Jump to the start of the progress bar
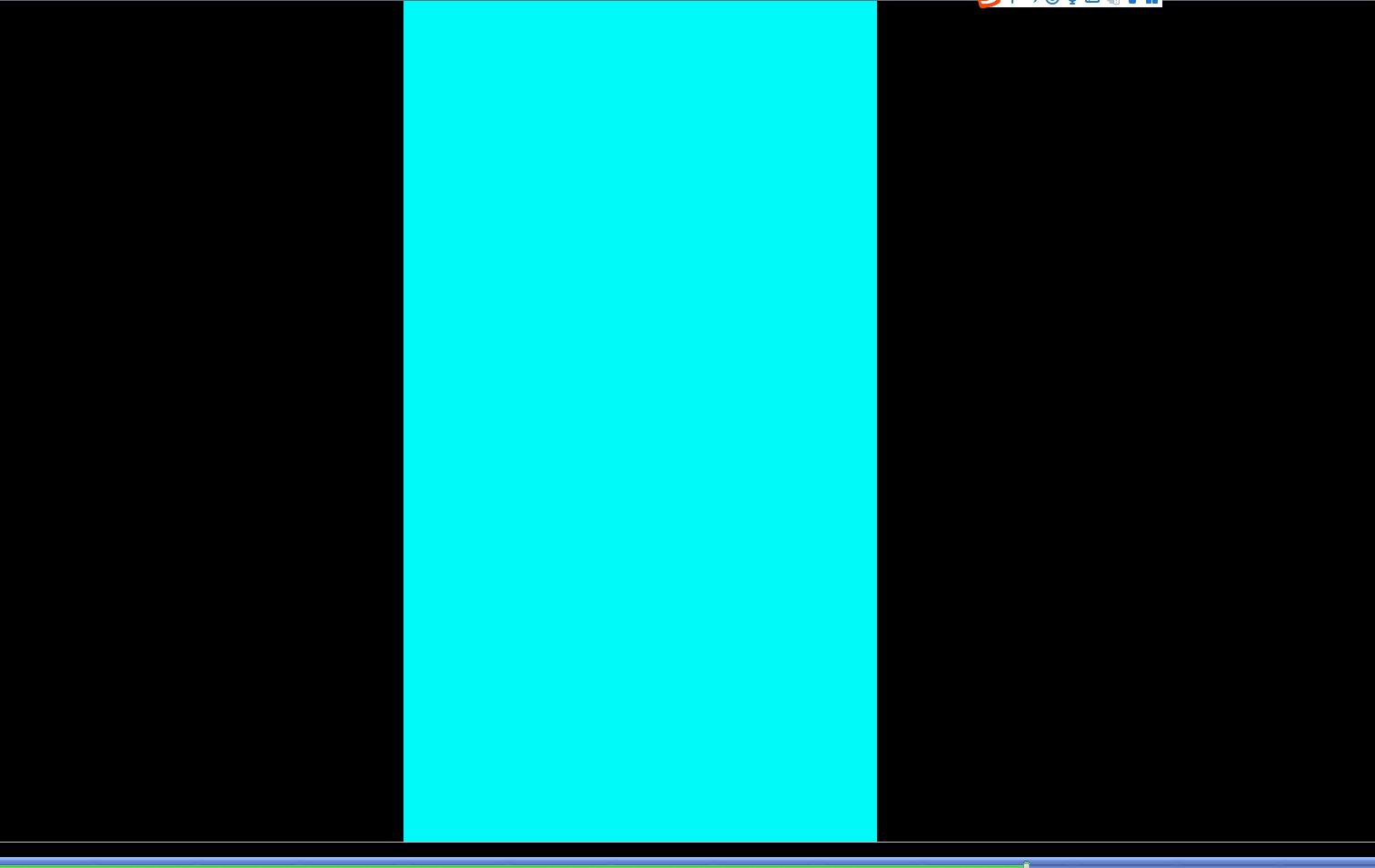Screen dimensions: 1375x868 3,863
